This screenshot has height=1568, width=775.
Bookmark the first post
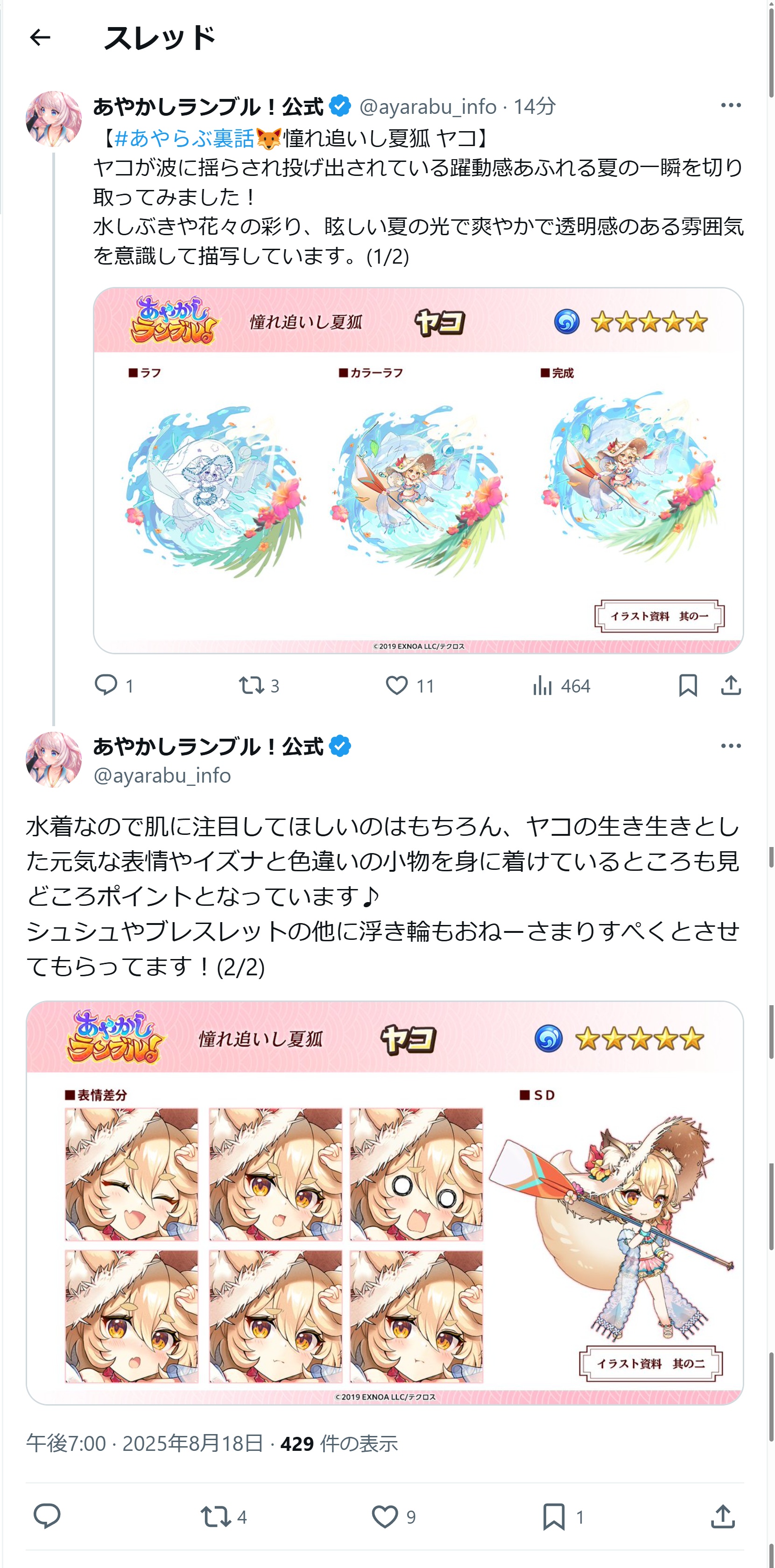point(688,686)
